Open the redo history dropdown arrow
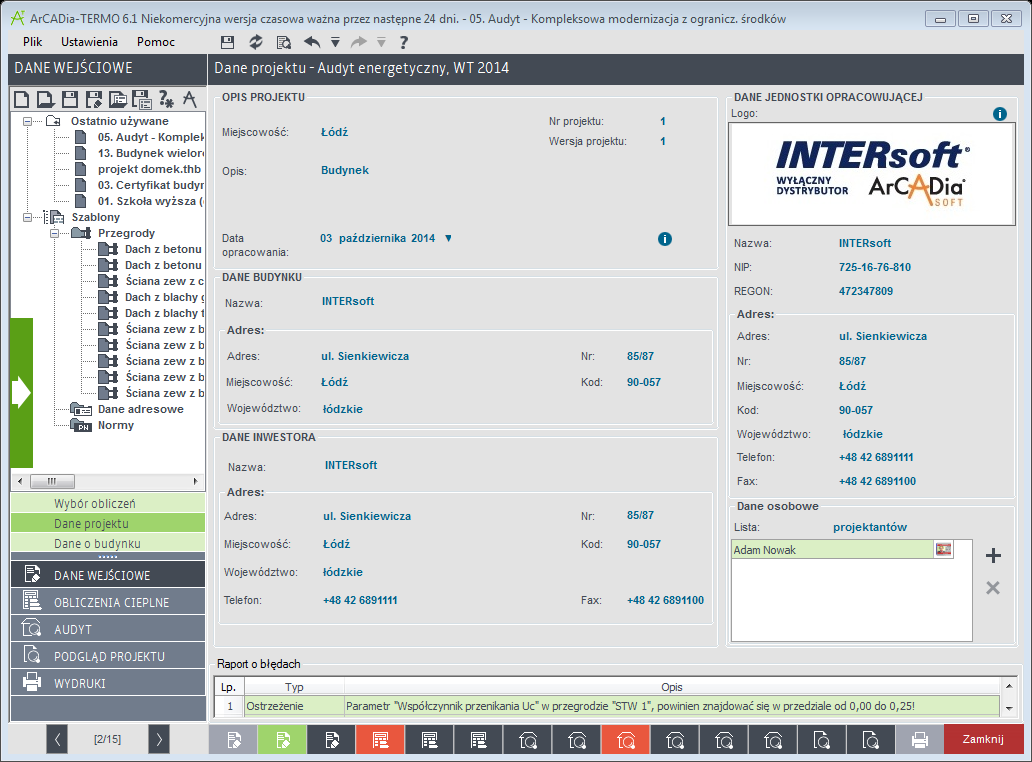 381,43
